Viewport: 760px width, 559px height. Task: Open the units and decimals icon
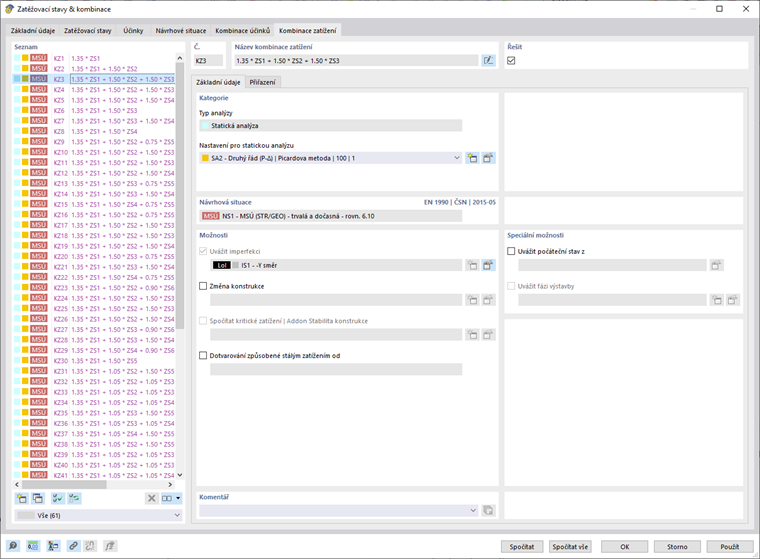33,546
